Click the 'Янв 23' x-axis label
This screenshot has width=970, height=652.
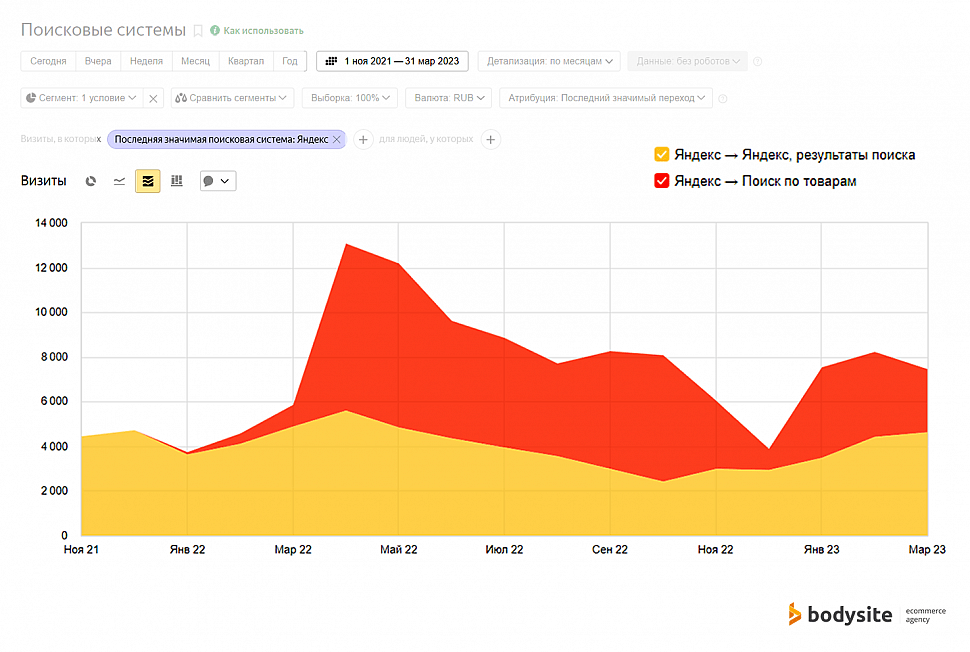pos(822,549)
